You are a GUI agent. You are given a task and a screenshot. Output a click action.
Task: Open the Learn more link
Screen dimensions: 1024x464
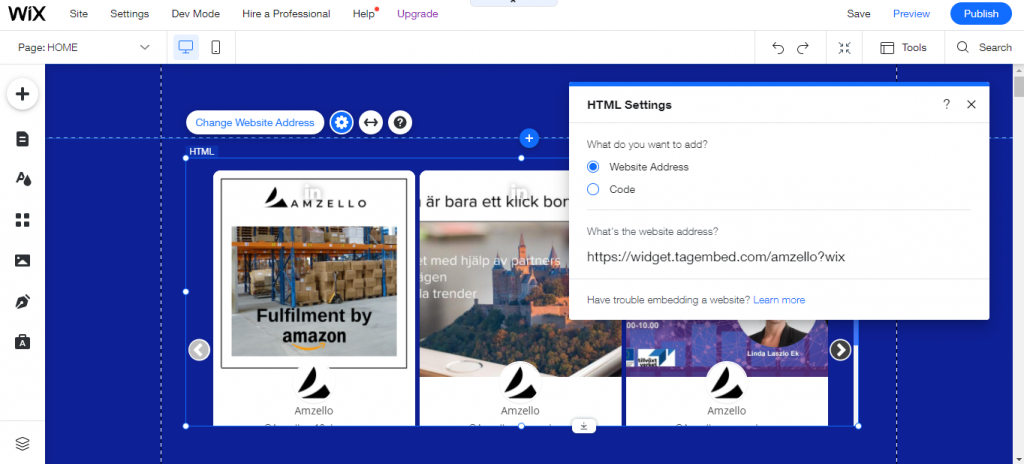pyautogui.click(x=778, y=300)
